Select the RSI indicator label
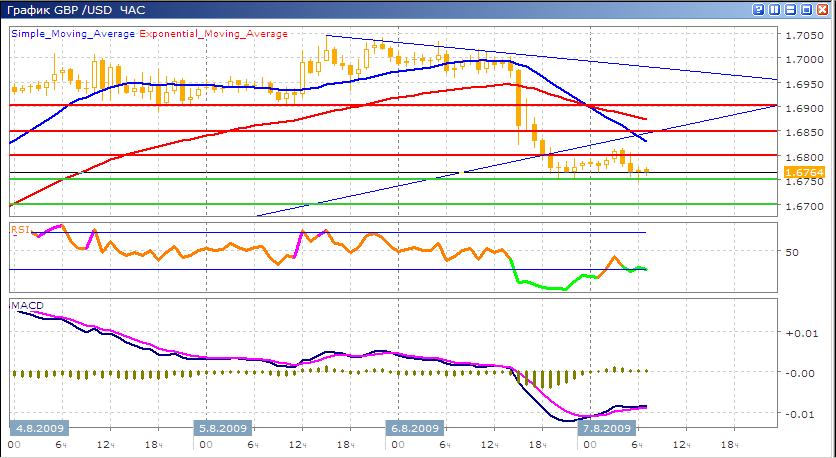Image resolution: width=836 pixels, height=458 pixels. [x=19, y=229]
